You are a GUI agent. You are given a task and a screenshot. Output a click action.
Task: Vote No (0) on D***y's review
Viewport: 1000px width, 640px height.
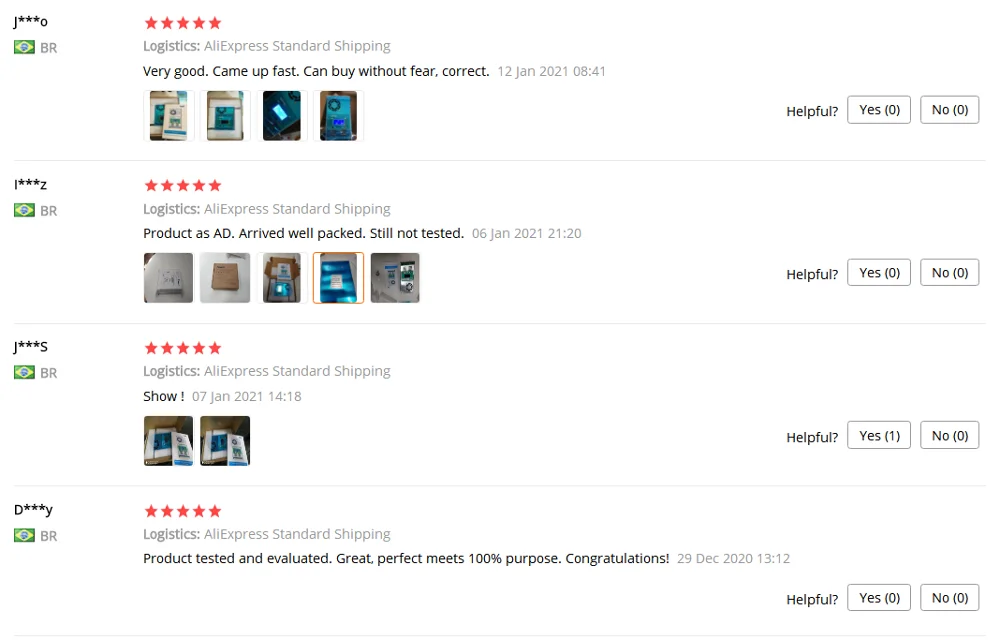click(950, 598)
